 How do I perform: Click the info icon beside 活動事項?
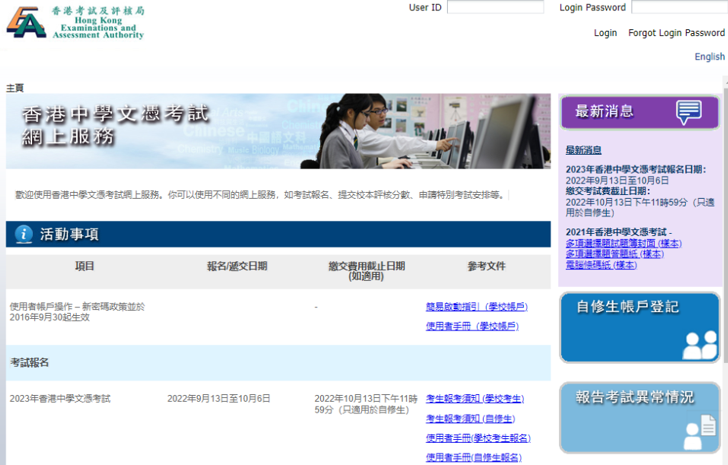click(x=23, y=234)
